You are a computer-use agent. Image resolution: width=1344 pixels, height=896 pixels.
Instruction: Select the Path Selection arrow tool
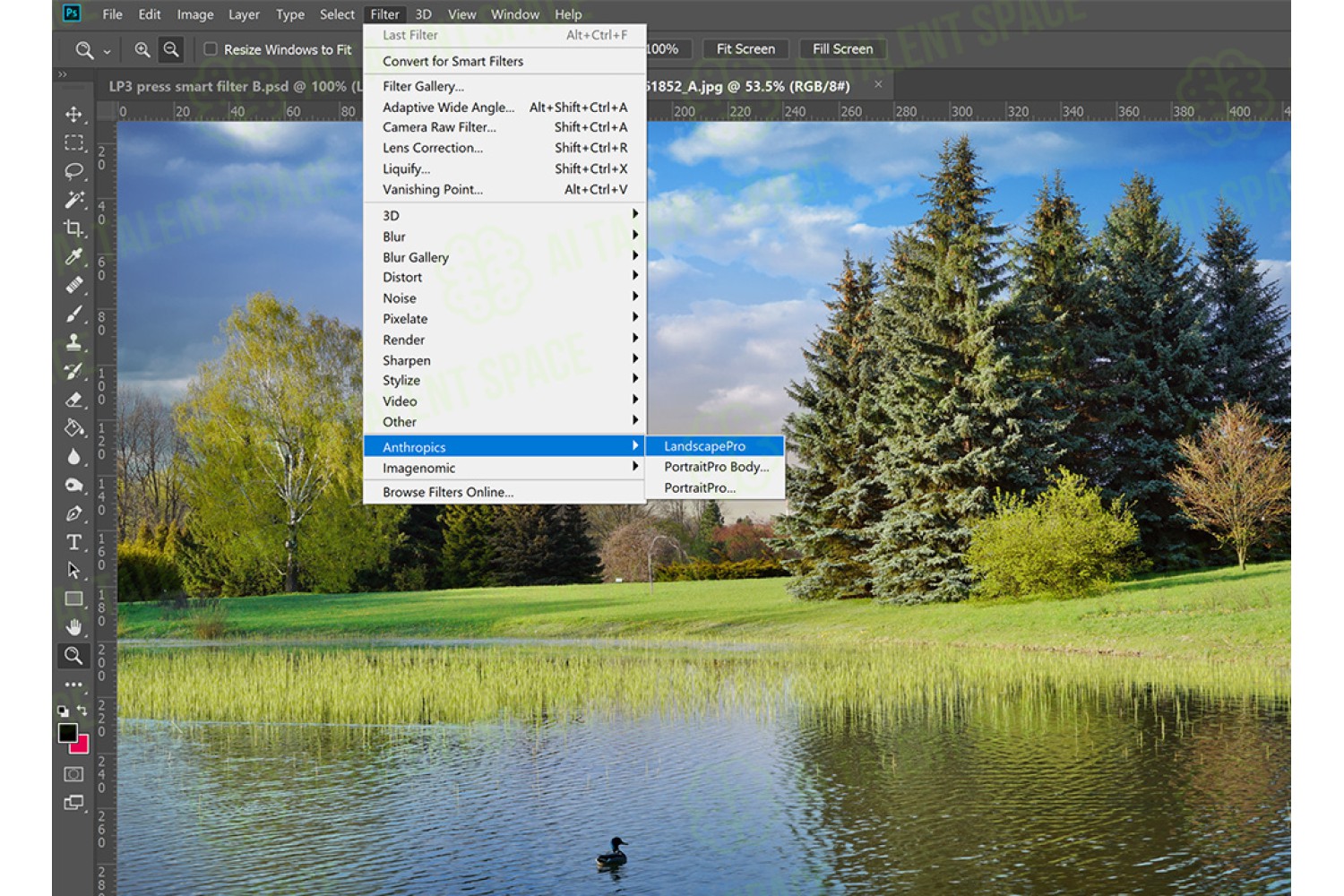point(74,571)
